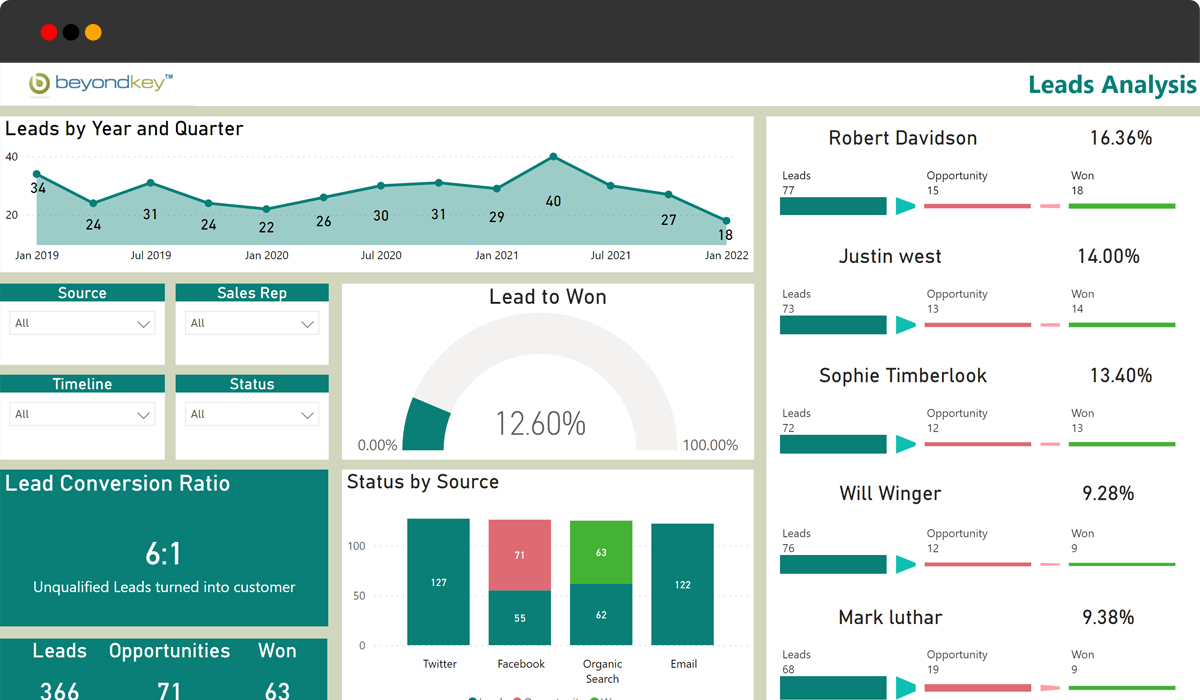Viewport: 1200px width, 700px height.
Task: Expand the Sales Rep filter dropdown
Action: coord(252,323)
